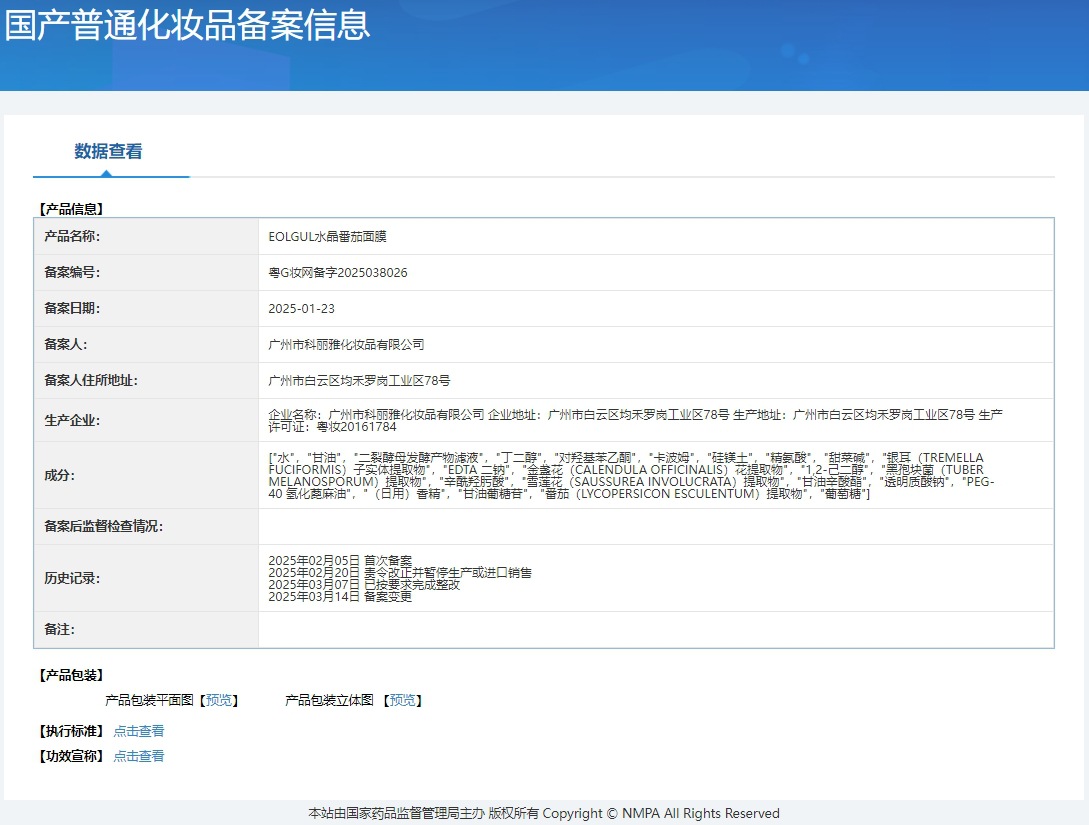Click the 【功效宣称】 label
1089x825 pixels.
tap(71, 756)
